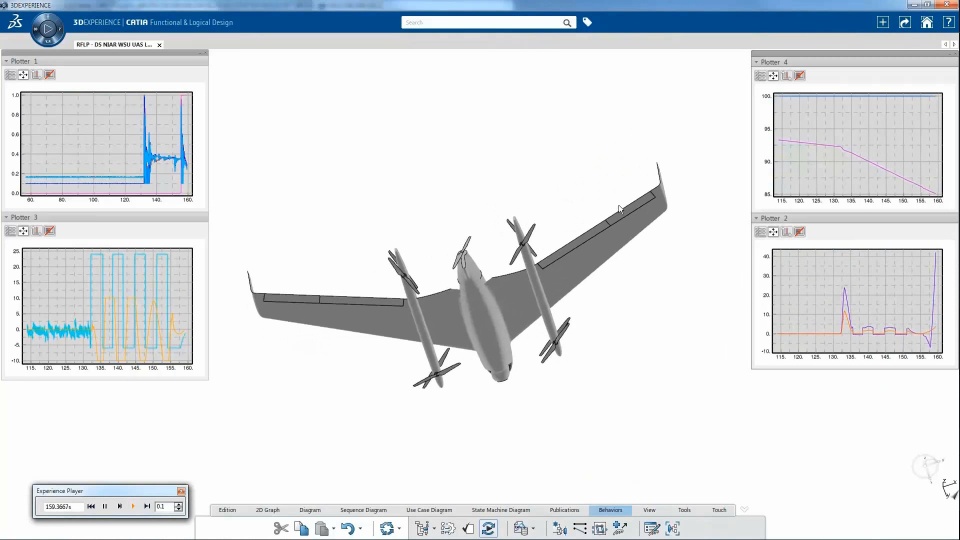Click Plotter 4 curves list icon

[x=760, y=76]
